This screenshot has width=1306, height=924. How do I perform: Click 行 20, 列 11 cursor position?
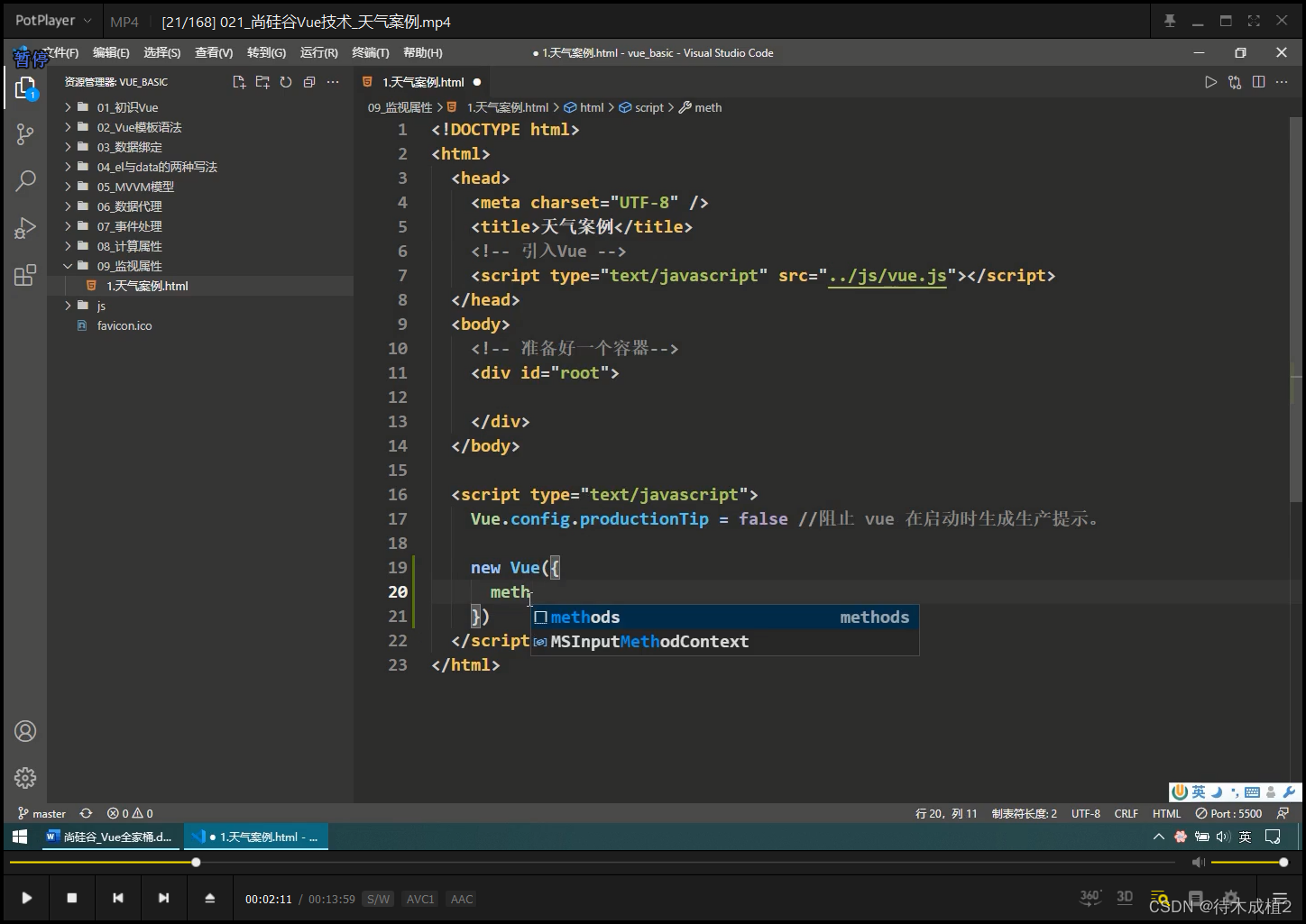(x=946, y=813)
